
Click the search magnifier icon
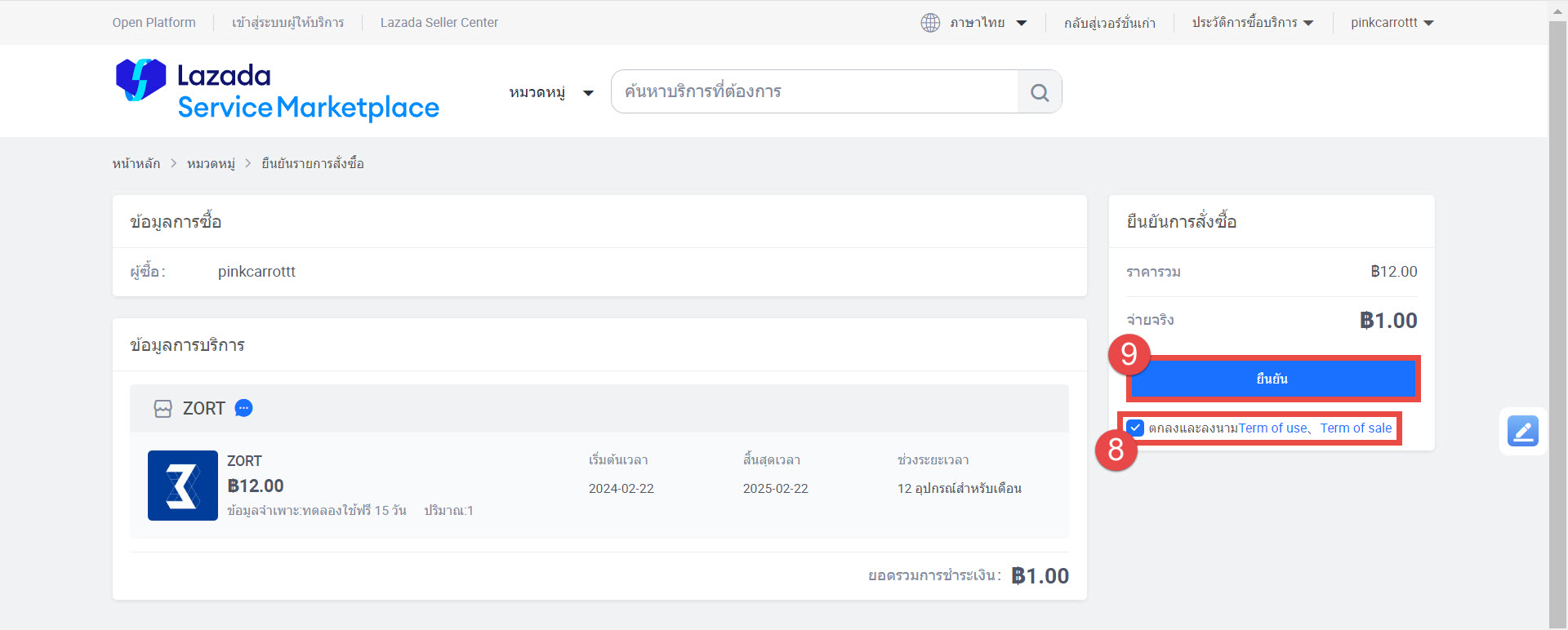[1039, 92]
